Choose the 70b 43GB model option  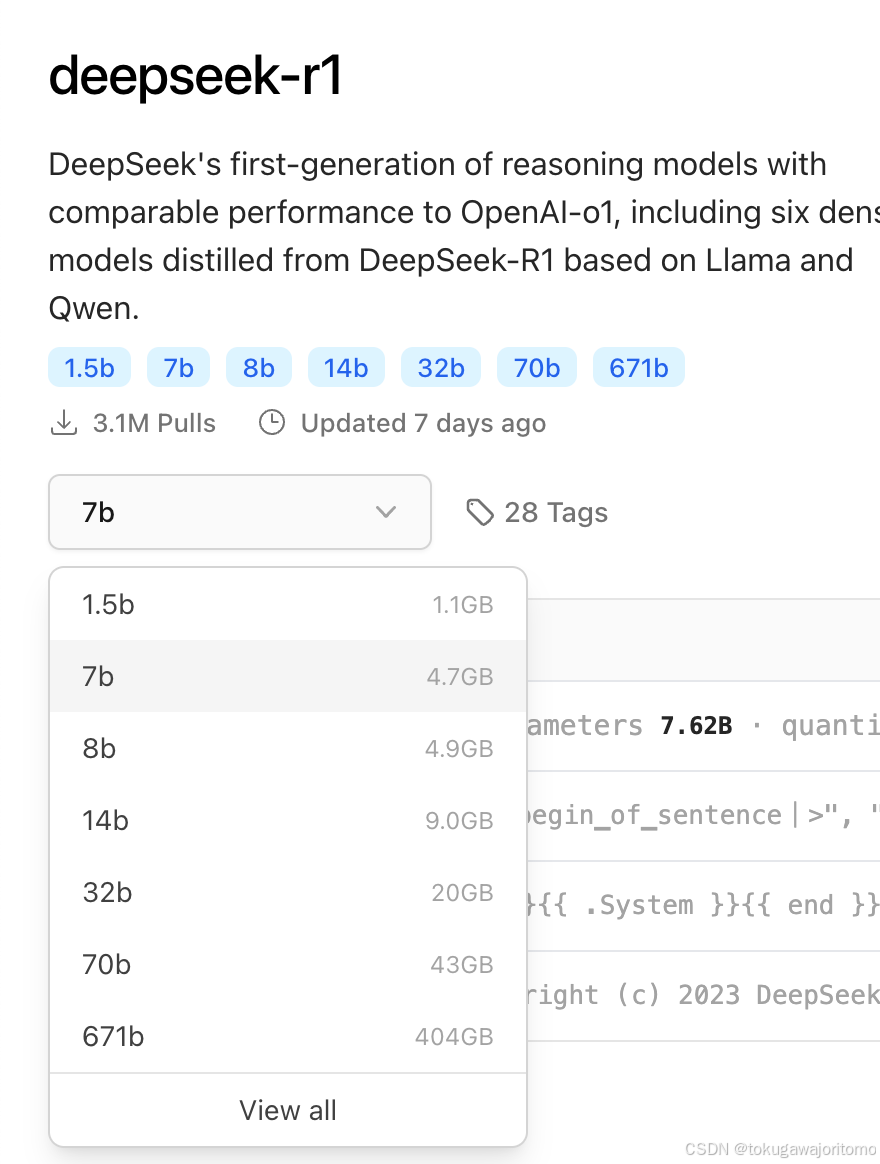pos(288,964)
